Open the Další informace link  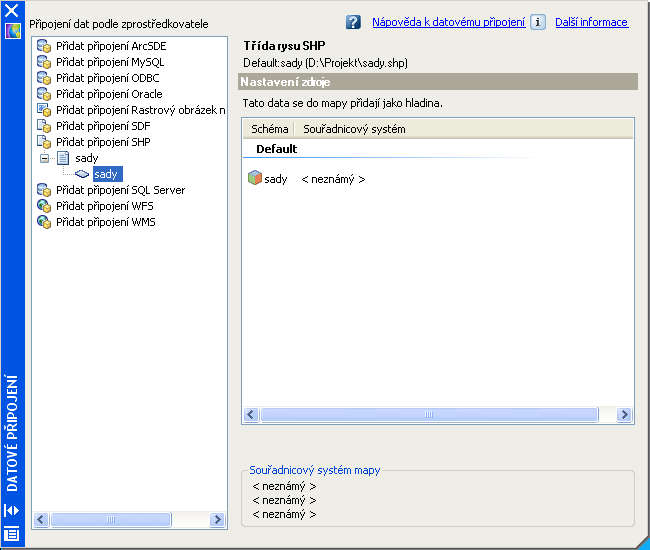coord(592,22)
